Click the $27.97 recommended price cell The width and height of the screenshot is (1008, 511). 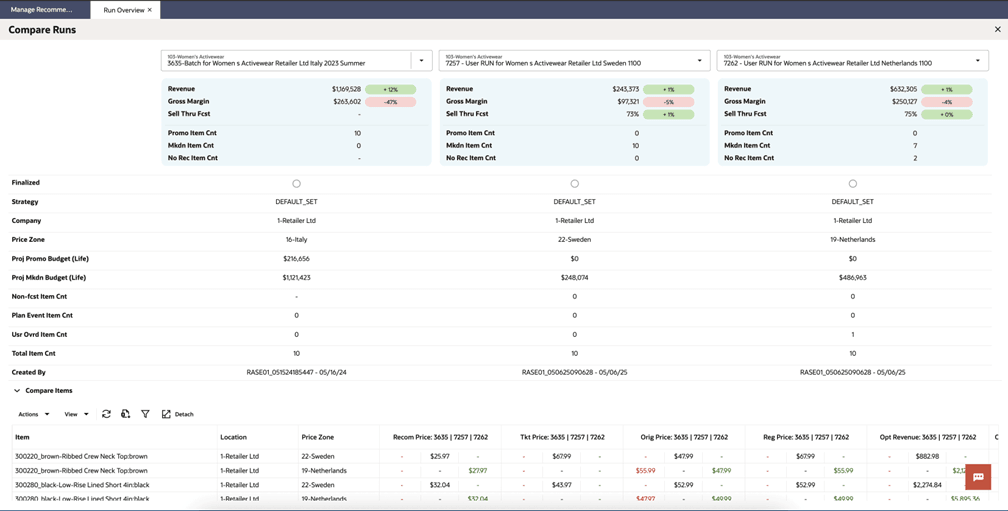pyautogui.click(x=478, y=471)
